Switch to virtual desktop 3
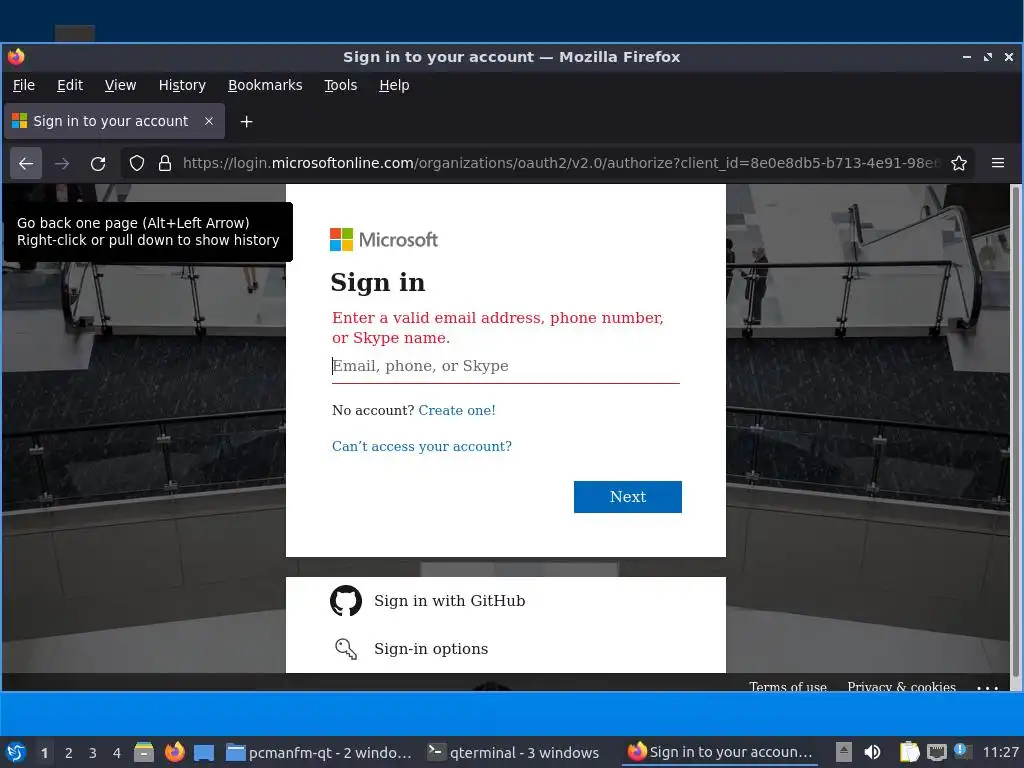The height and width of the screenshot is (768, 1024). click(93, 753)
